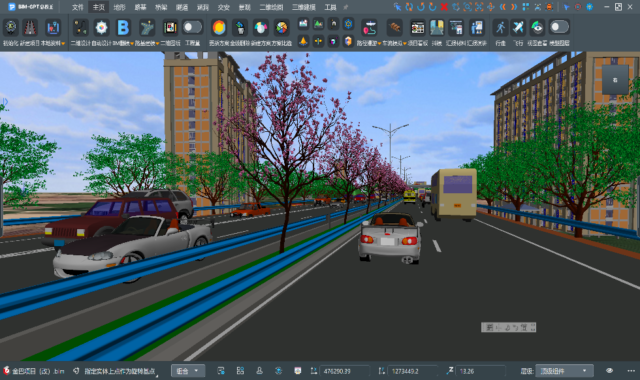
Task: Click the initialize gear icon in the ribbon
Action: click(x=11, y=27)
